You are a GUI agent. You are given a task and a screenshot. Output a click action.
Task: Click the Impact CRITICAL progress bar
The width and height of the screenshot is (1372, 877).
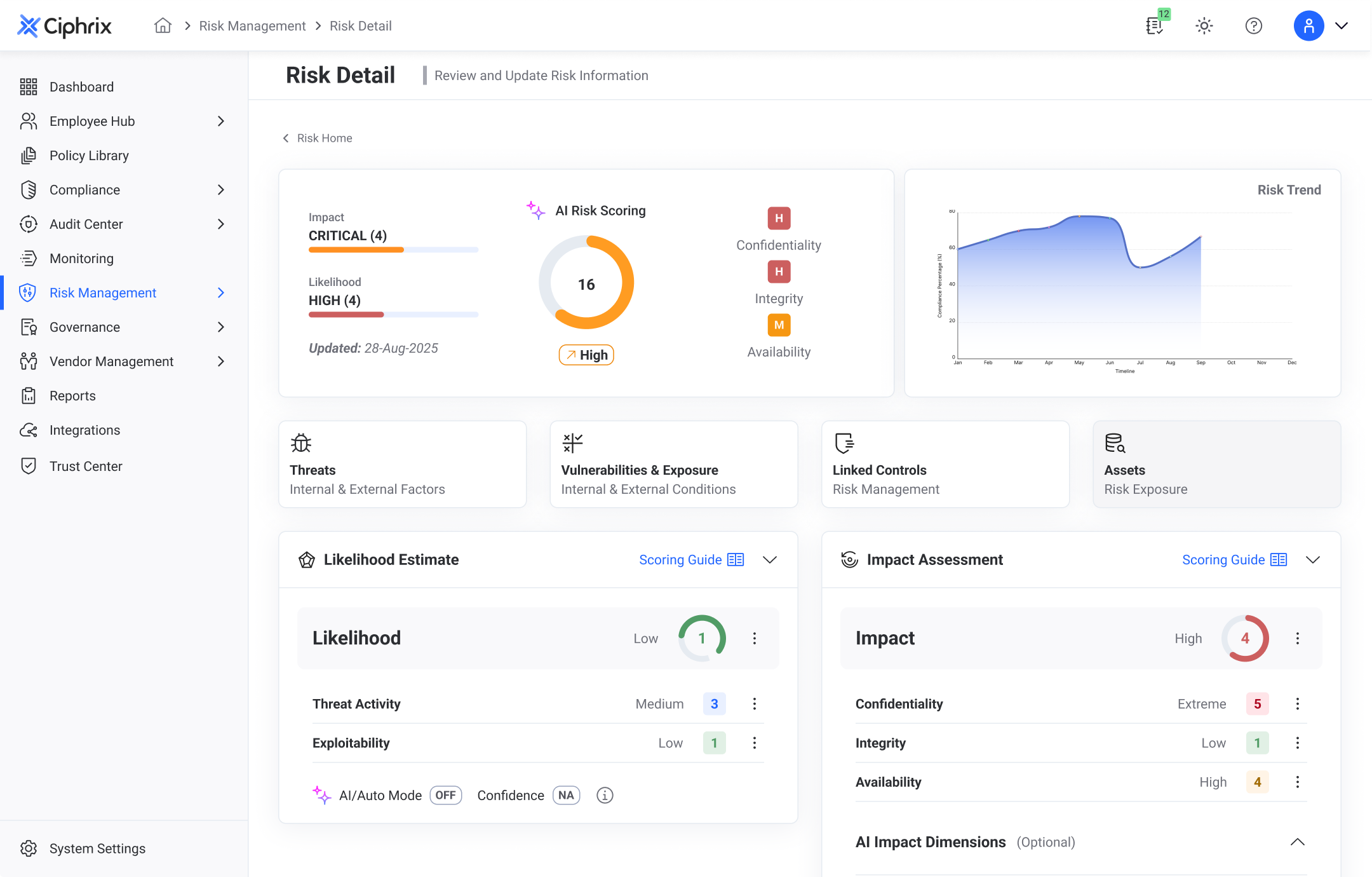(x=393, y=250)
